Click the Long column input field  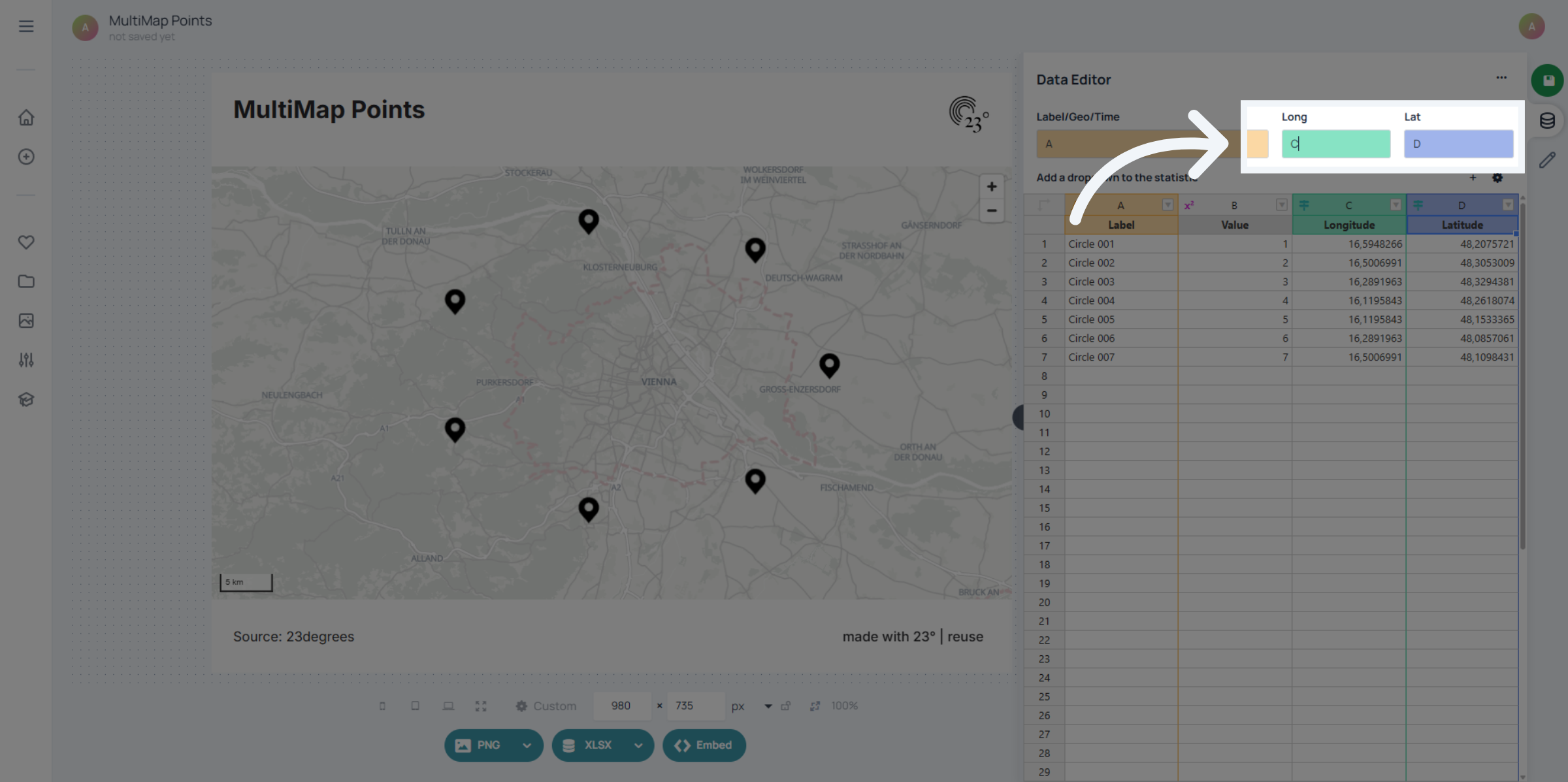point(1335,144)
